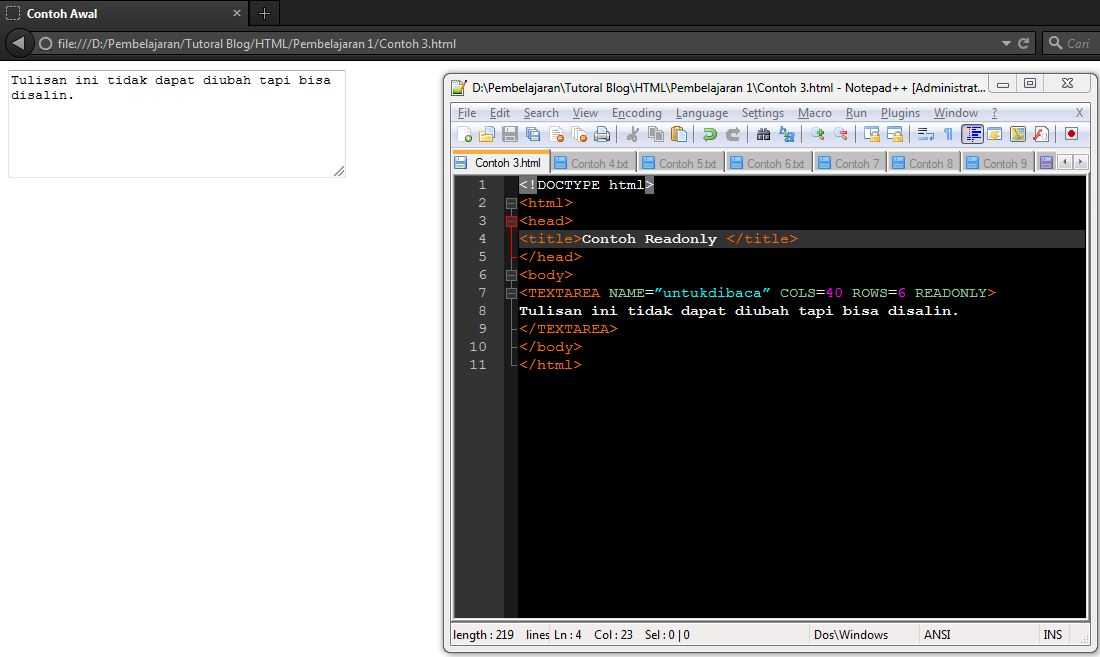Open the Run menu

point(856,113)
